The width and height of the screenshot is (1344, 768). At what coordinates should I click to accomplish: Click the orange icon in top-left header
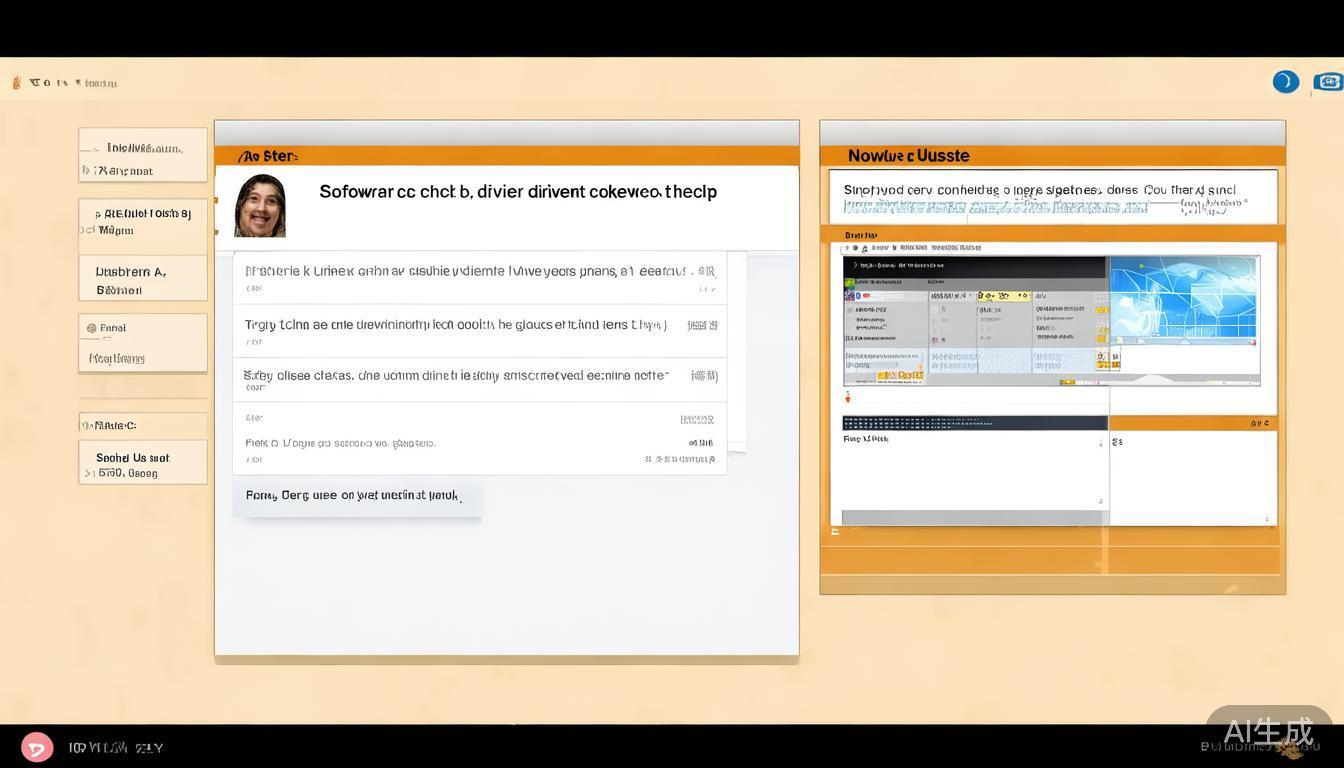(x=16, y=83)
